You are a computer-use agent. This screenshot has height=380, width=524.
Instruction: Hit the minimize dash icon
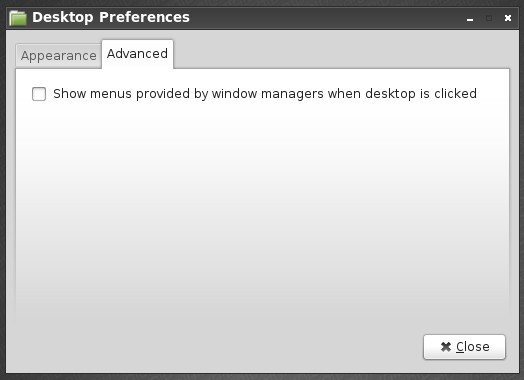click(470, 19)
